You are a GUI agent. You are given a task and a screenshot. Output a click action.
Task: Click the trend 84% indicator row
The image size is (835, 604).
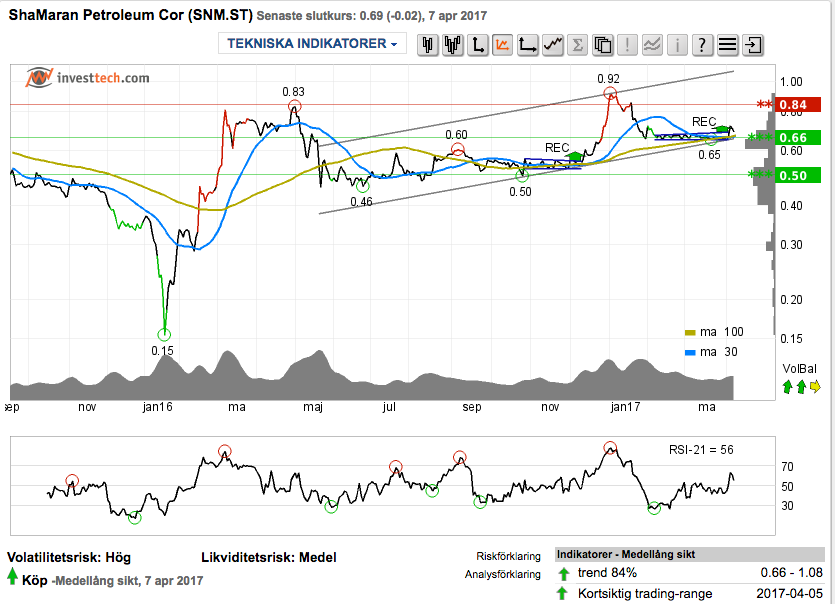point(690,573)
